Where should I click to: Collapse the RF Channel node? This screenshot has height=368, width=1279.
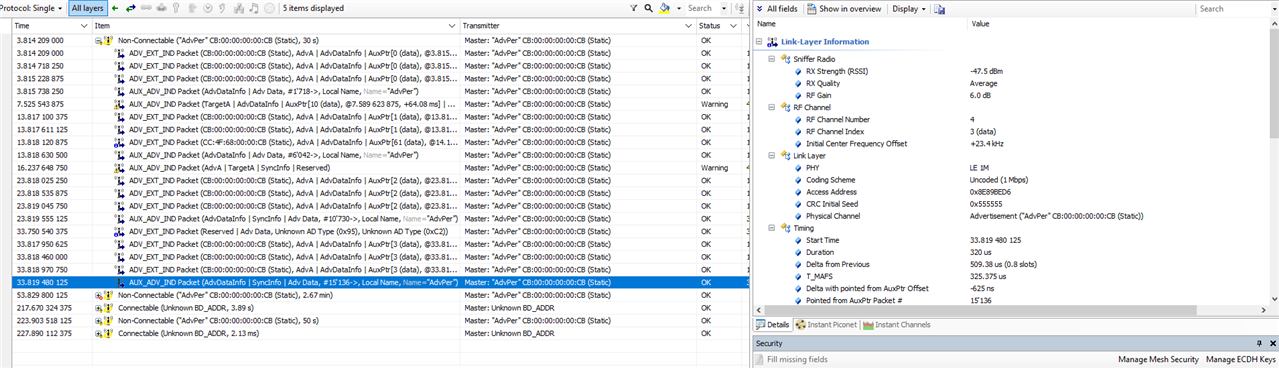[x=772, y=107]
